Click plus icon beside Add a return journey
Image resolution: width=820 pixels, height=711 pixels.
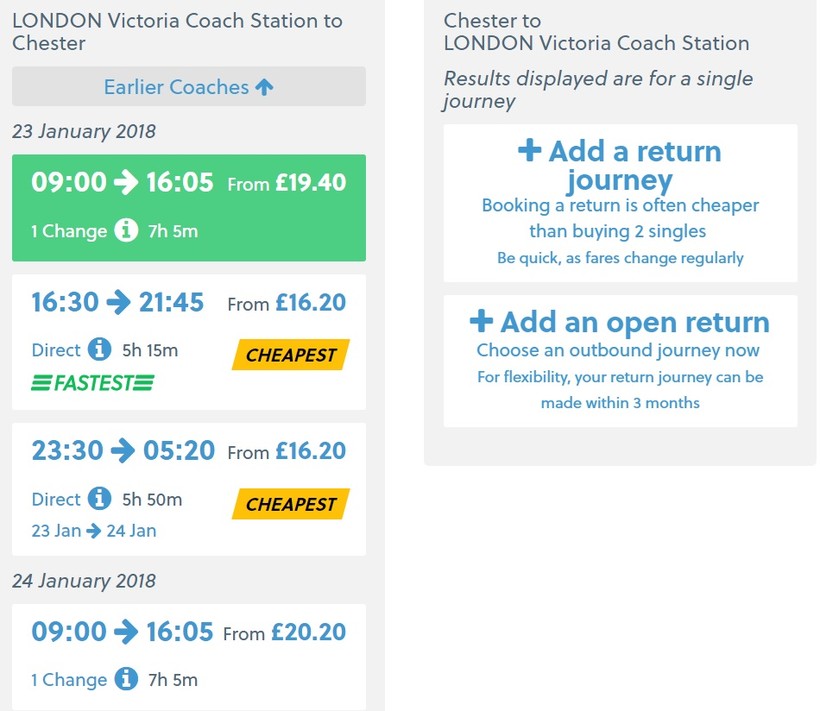point(529,151)
